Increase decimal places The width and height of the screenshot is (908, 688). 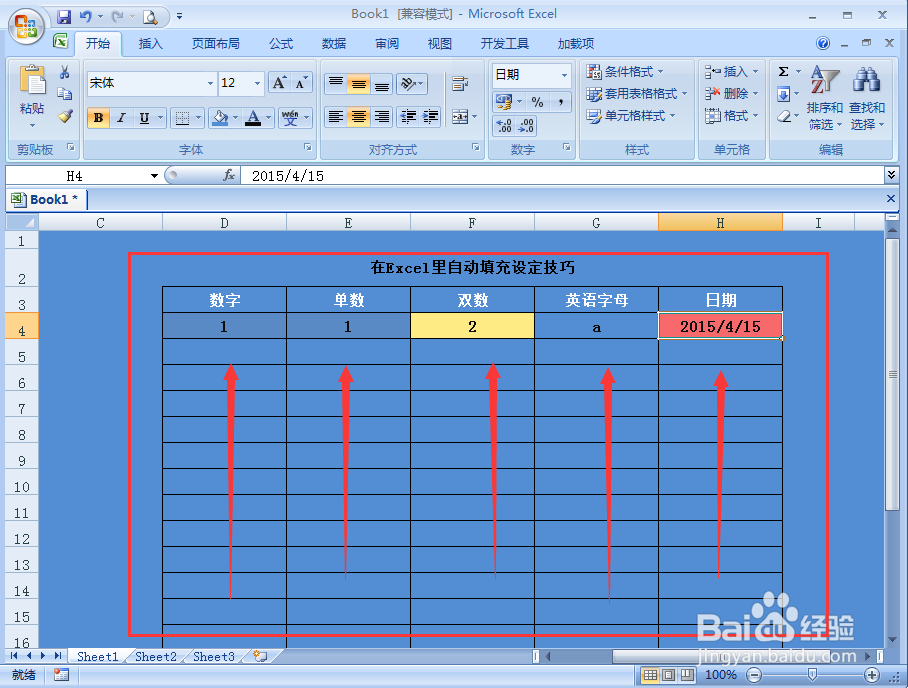[504, 126]
